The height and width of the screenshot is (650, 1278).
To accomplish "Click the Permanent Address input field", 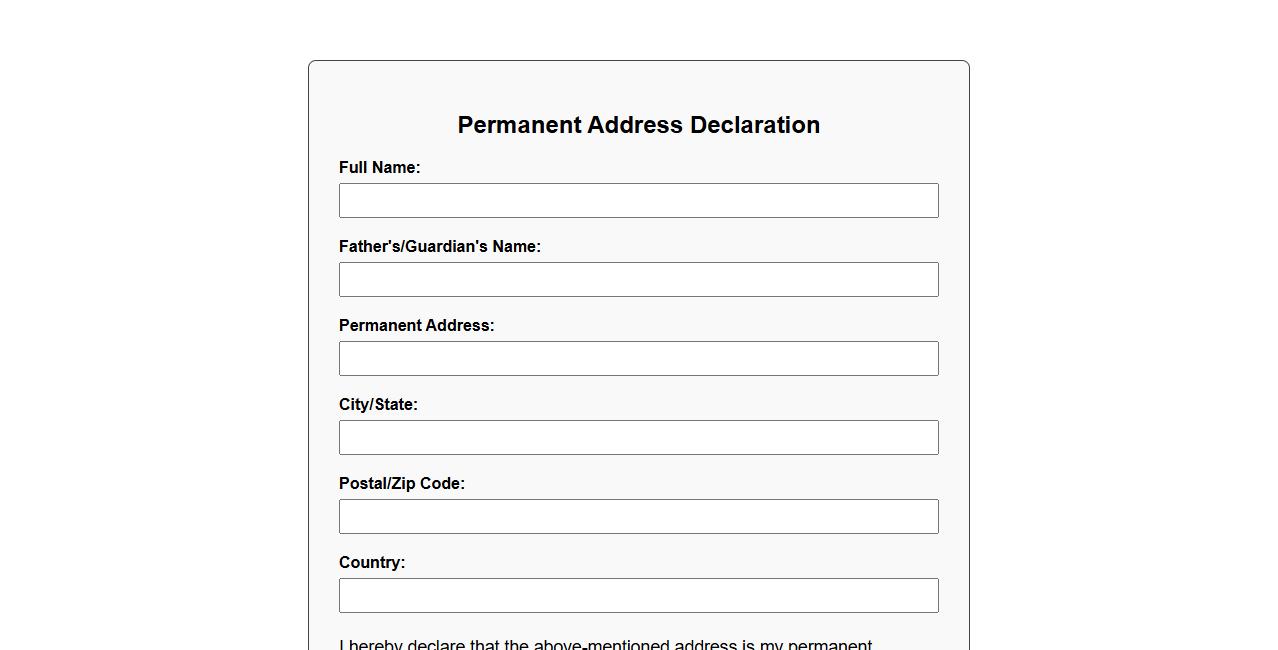I will (638, 358).
